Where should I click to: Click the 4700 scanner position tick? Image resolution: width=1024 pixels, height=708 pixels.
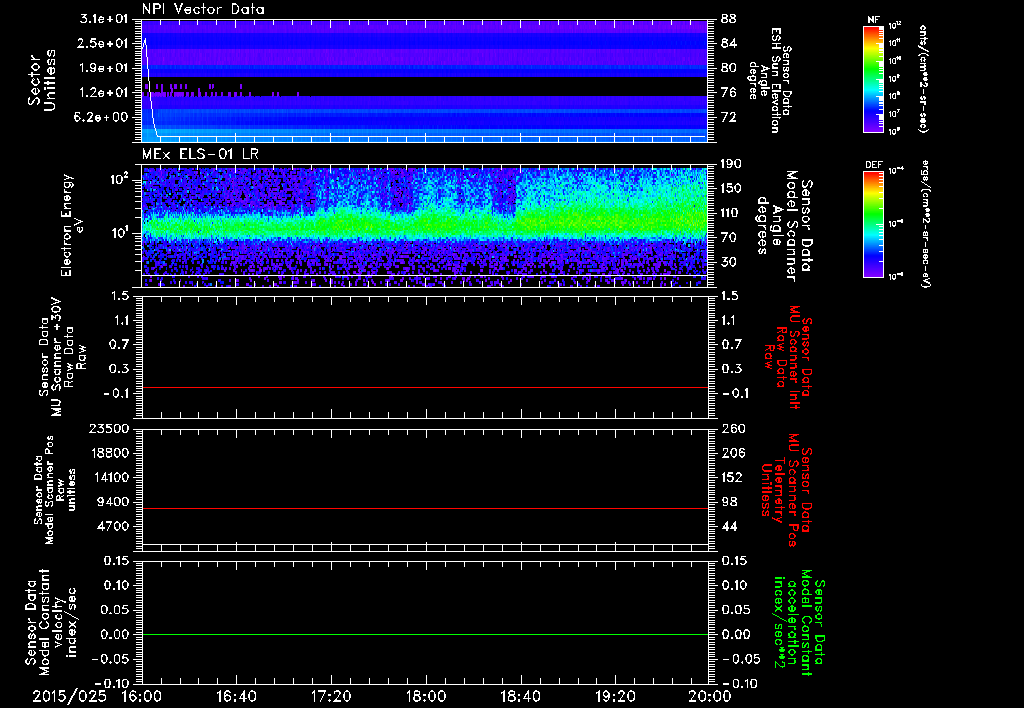point(113,526)
